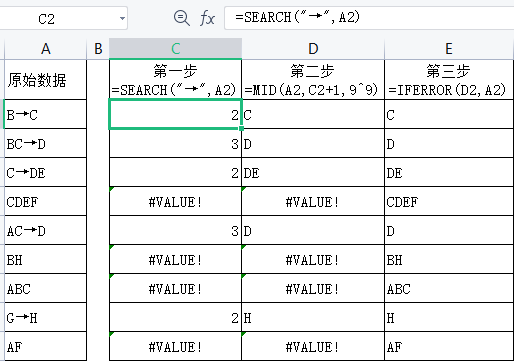Select column D header
Screen dimensions: 514x361
point(313,49)
